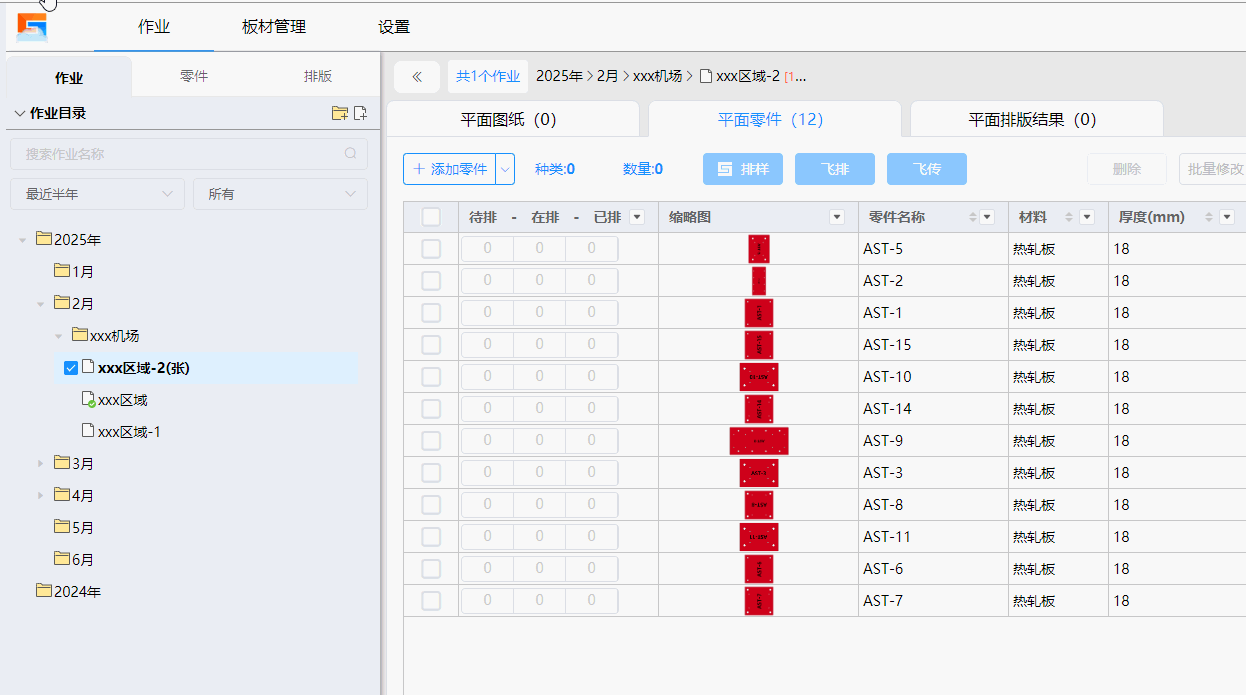Click the search magnifier in 搜索作业名称 box
Screen dimensions: 1246x695
click(351, 154)
